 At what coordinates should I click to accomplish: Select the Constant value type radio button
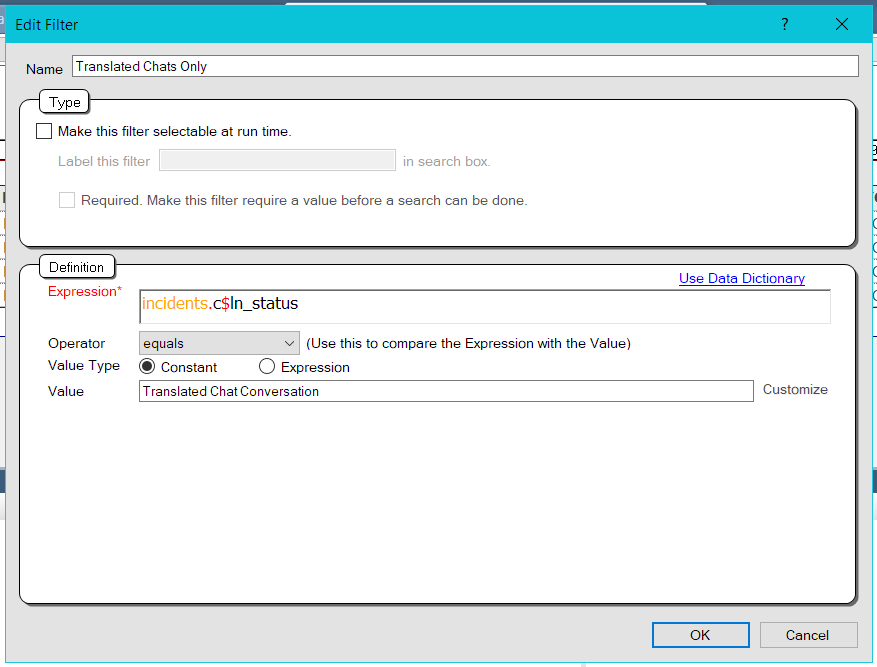(x=147, y=367)
